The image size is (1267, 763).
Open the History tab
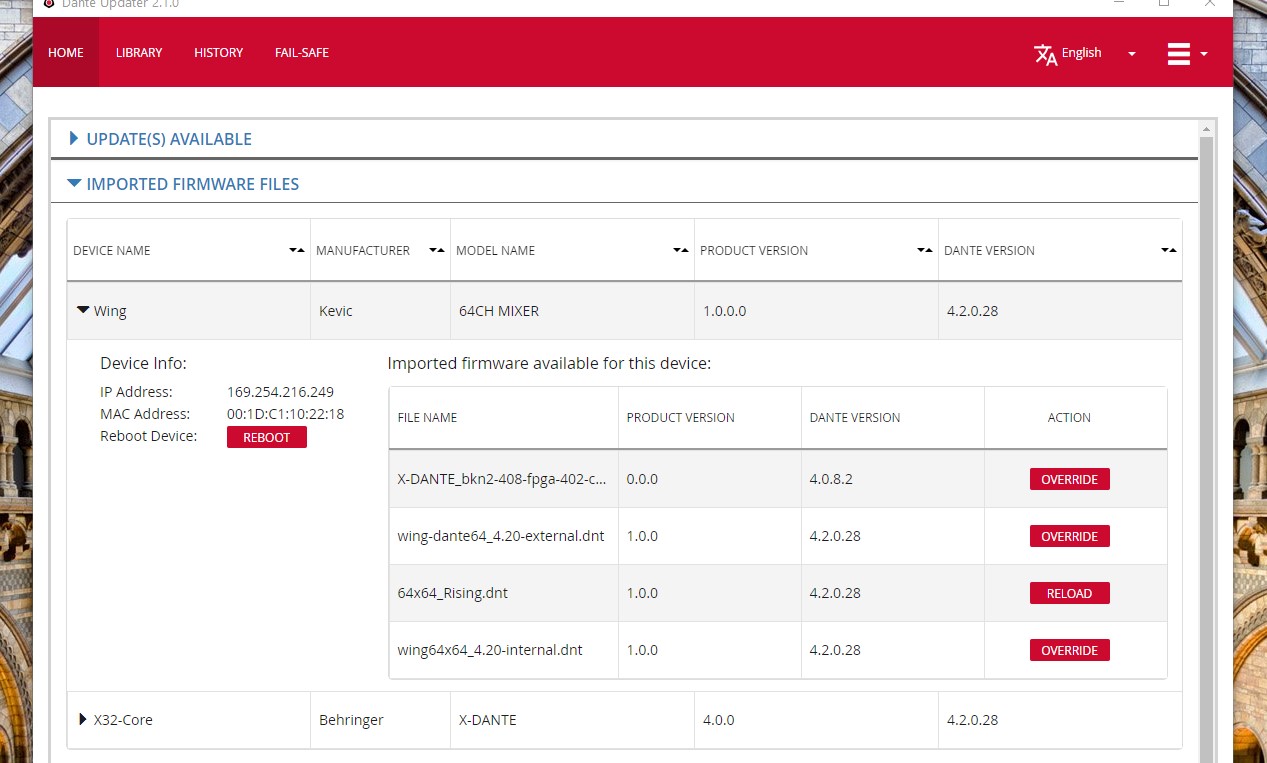point(219,52)
